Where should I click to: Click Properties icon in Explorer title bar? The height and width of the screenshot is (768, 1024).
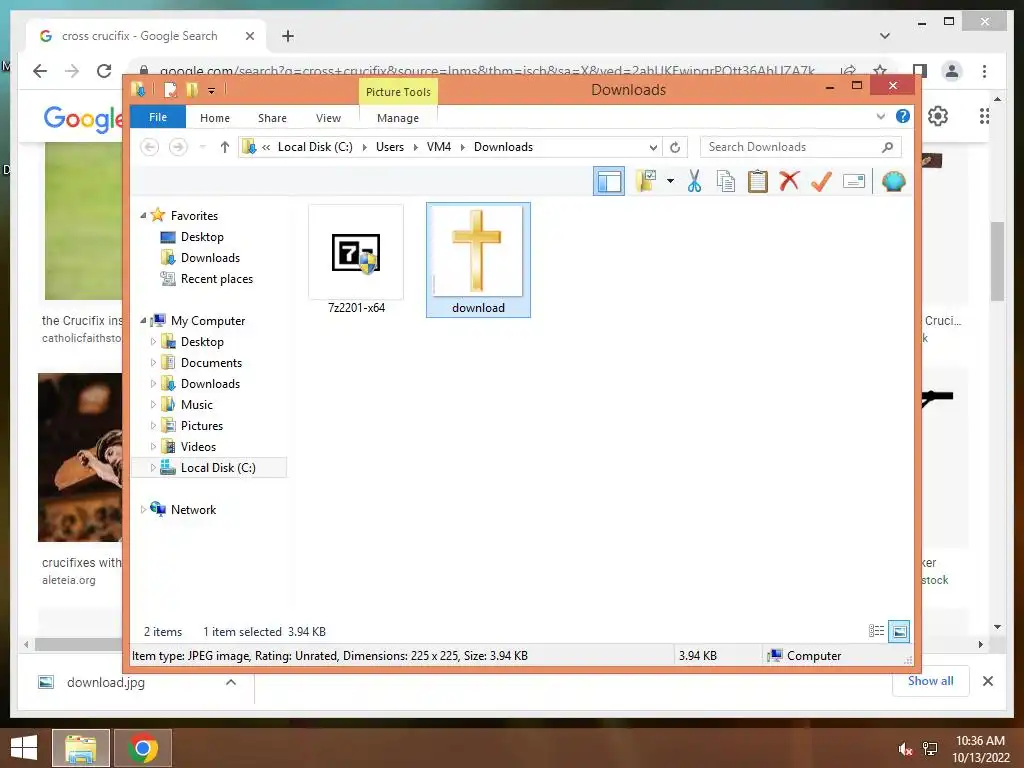coord(170,89)
